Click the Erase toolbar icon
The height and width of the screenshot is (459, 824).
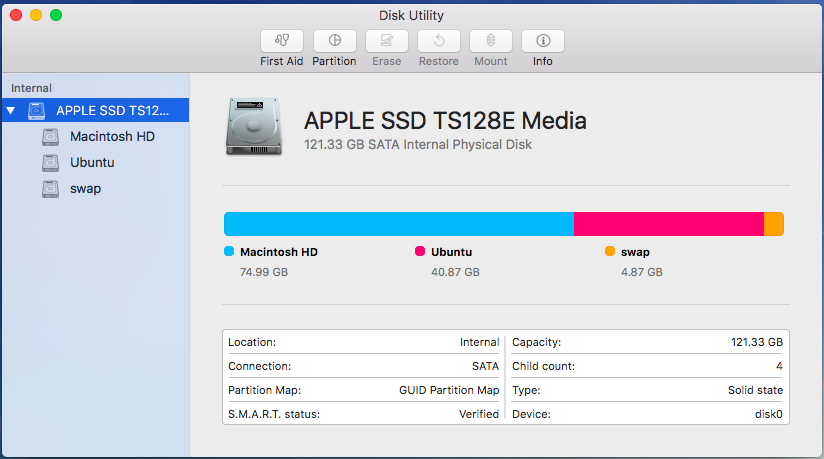click(386, 41)
